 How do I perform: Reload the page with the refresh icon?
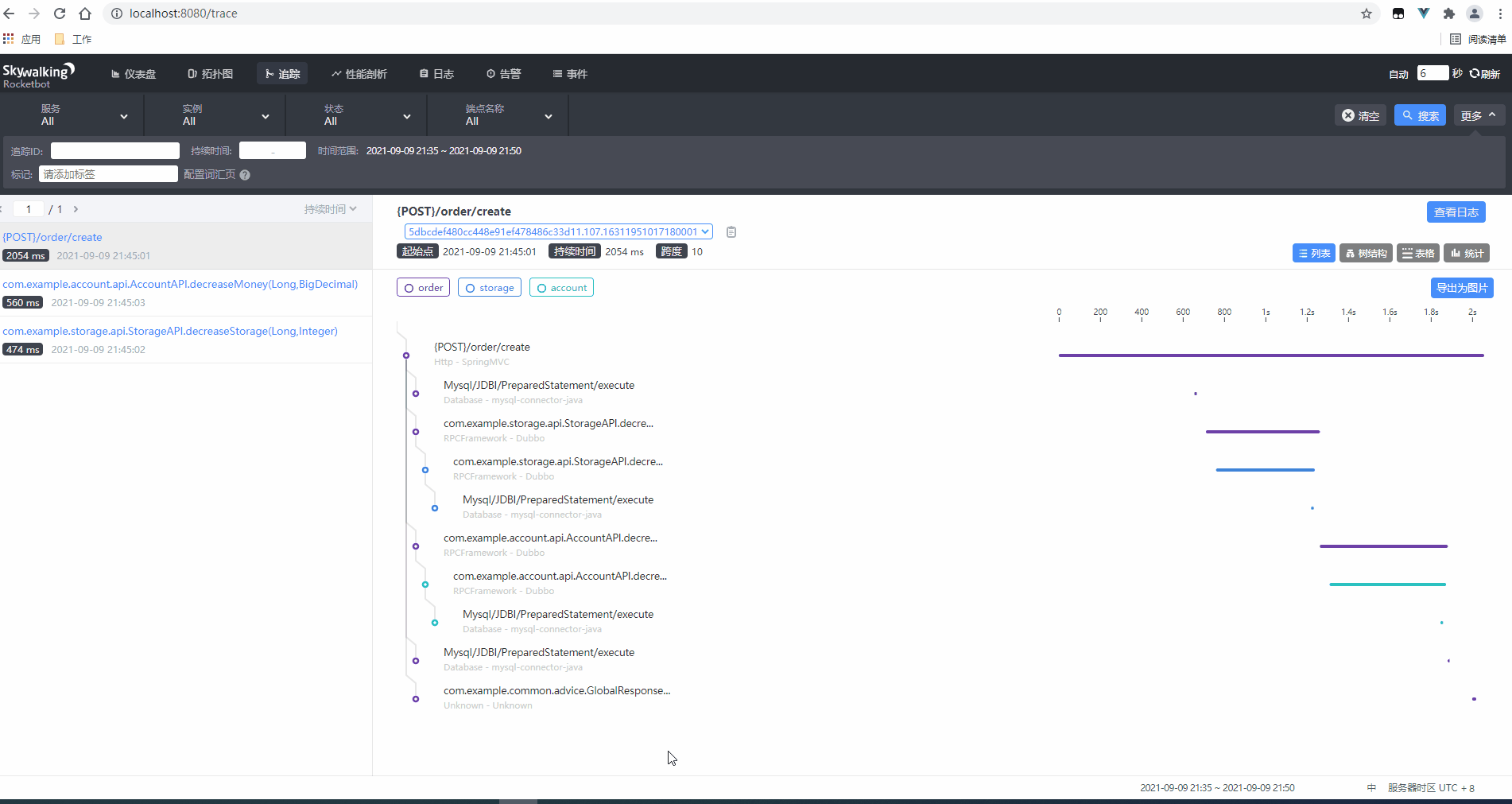click(x=60, y=14)
